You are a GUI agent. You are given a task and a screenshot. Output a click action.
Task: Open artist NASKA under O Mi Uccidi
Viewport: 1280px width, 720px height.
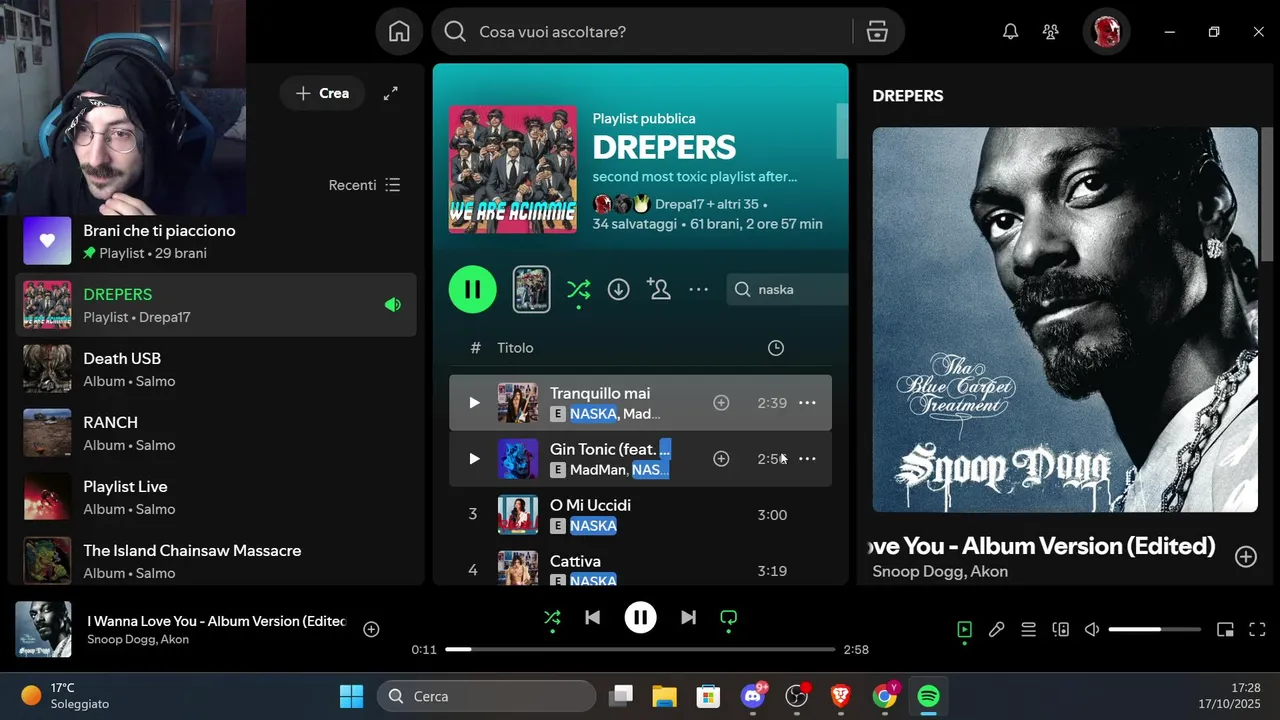(593, 525)
